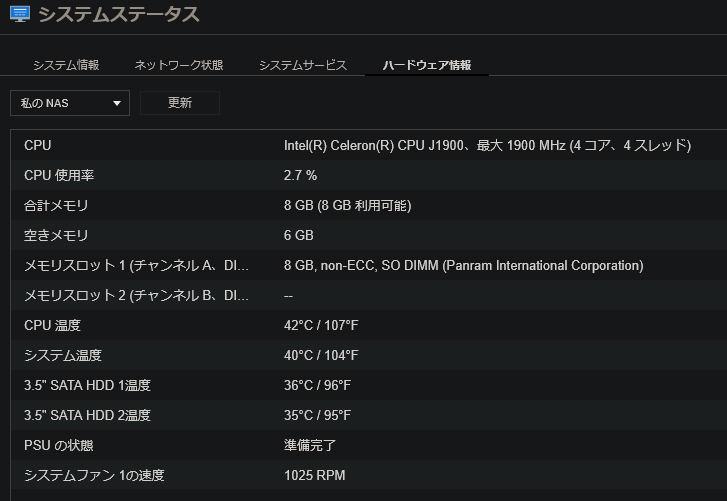The width and height of the screenshot is (727, 501).
Task: Select the CPU row label
Action: click(38, 146)
